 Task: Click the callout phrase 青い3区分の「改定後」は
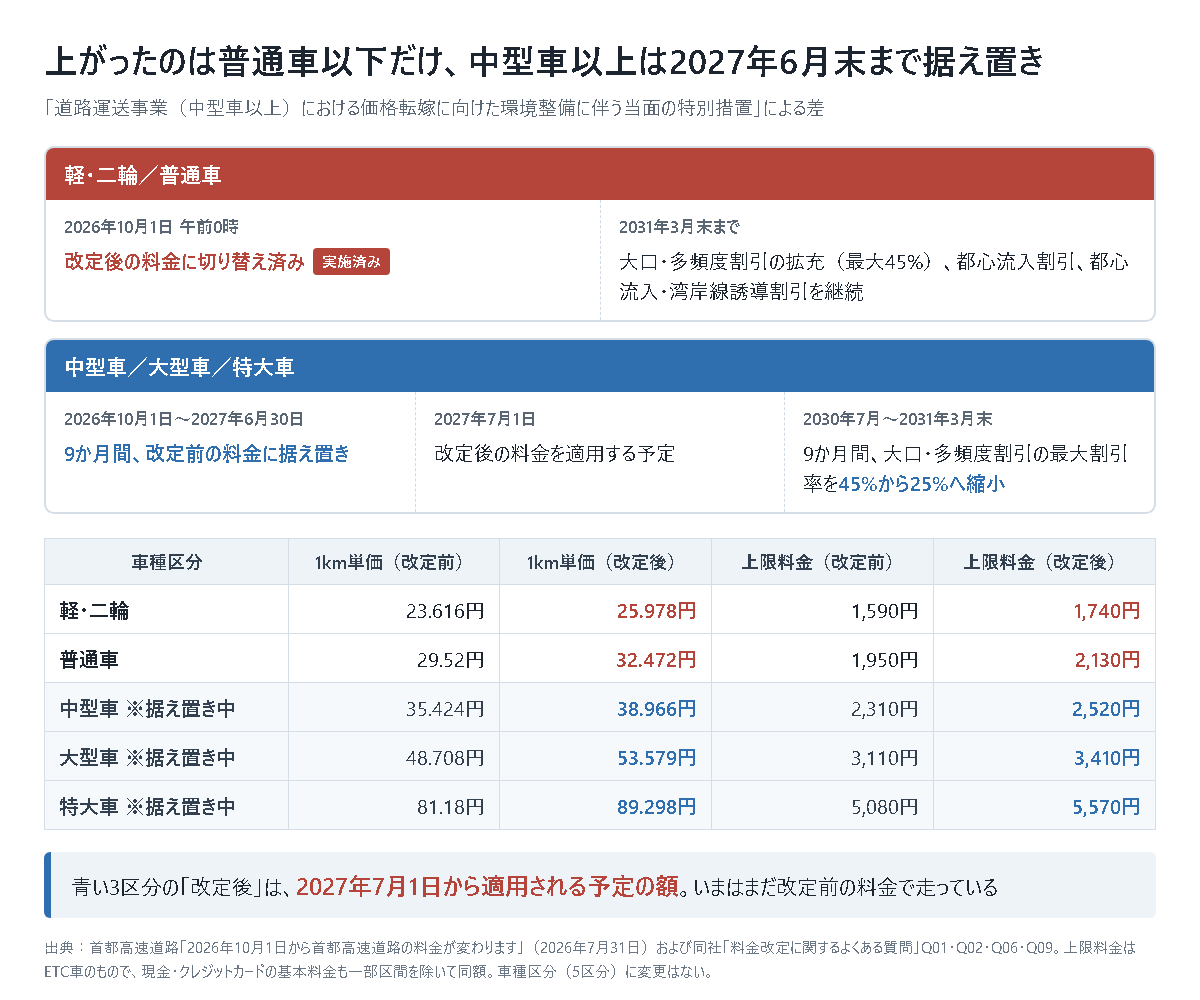[x=181, y=886]
